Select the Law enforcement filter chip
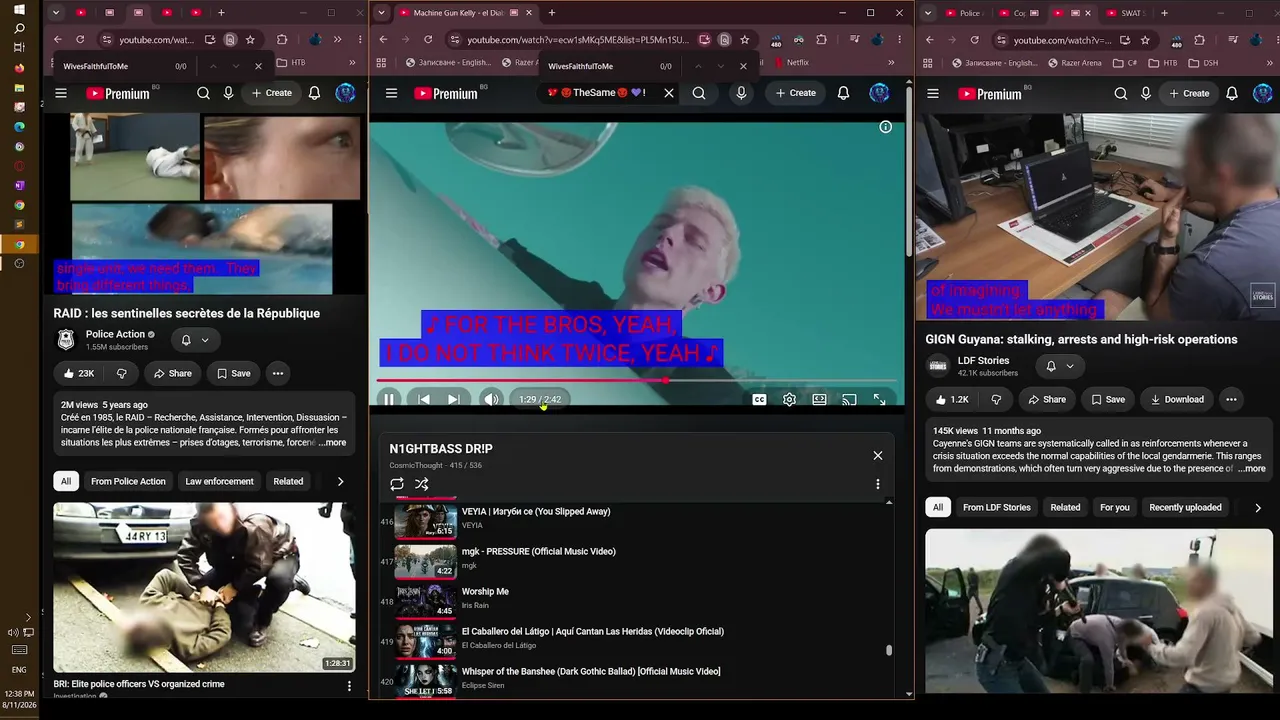This screenshot has height=720, width=1280. [x=219, y=481]
